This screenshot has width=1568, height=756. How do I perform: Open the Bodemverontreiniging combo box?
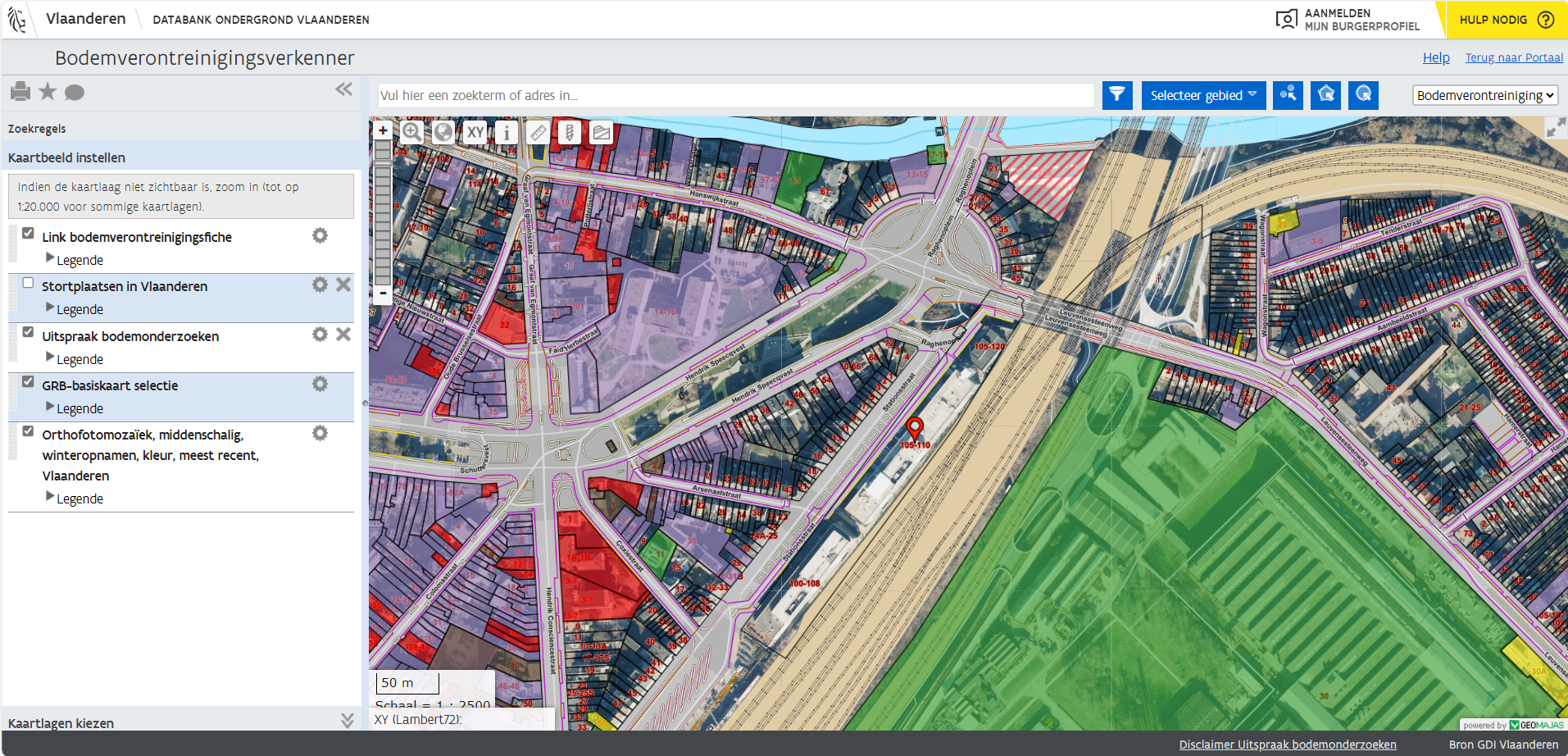1485,95
